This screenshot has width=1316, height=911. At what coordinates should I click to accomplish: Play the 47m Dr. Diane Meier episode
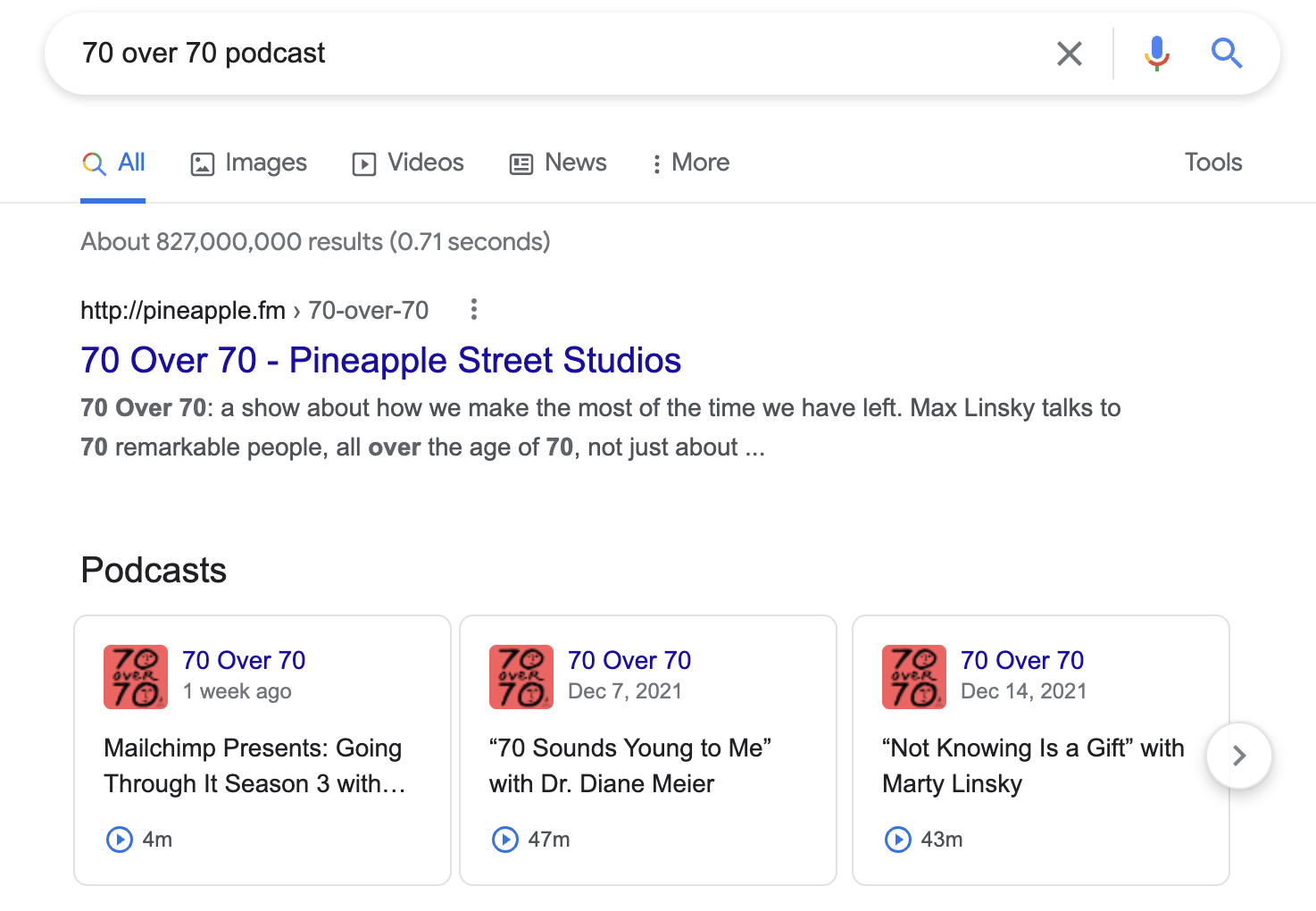(x=505, y=840)
